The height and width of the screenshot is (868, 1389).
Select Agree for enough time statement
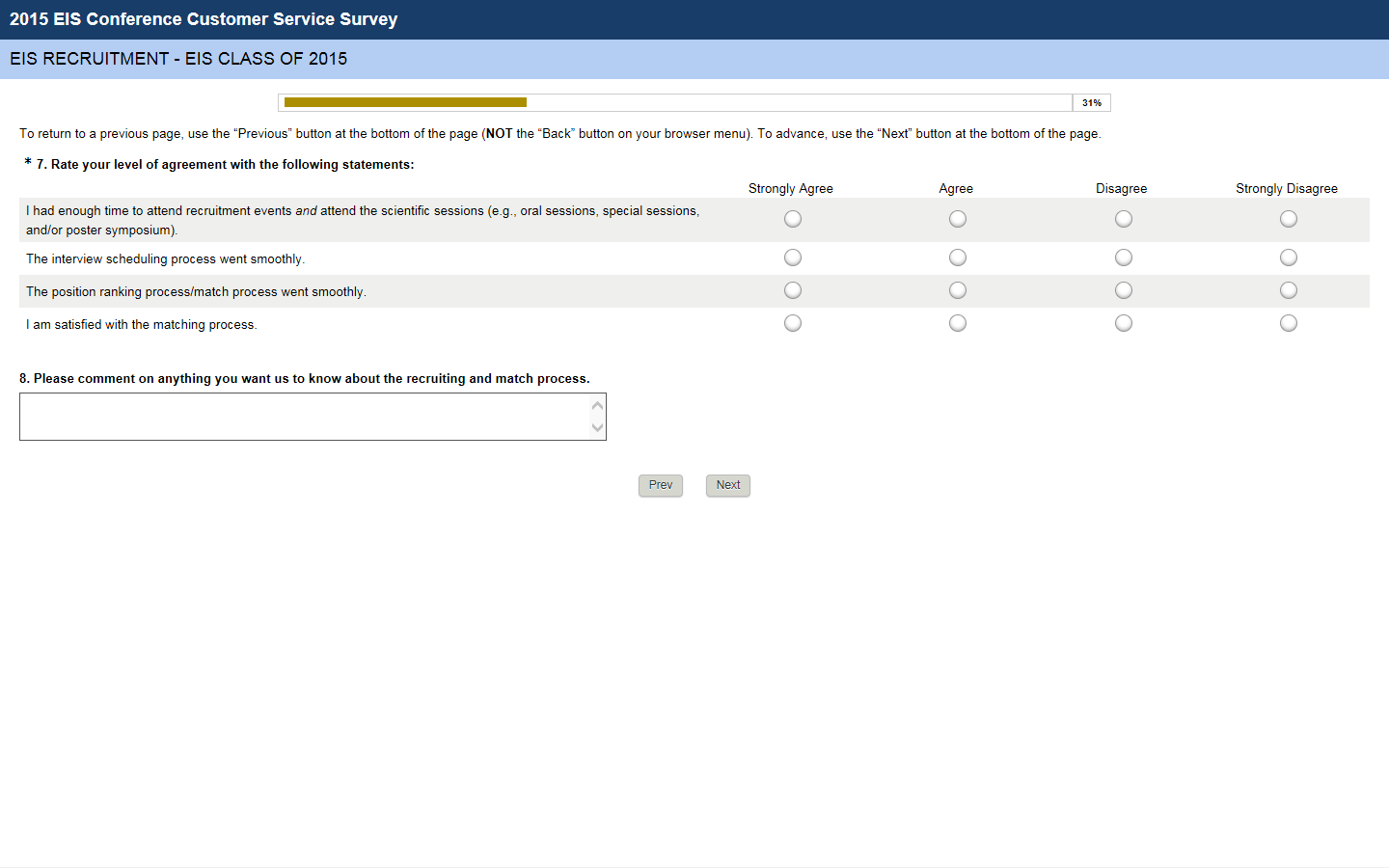pos(958,219)
